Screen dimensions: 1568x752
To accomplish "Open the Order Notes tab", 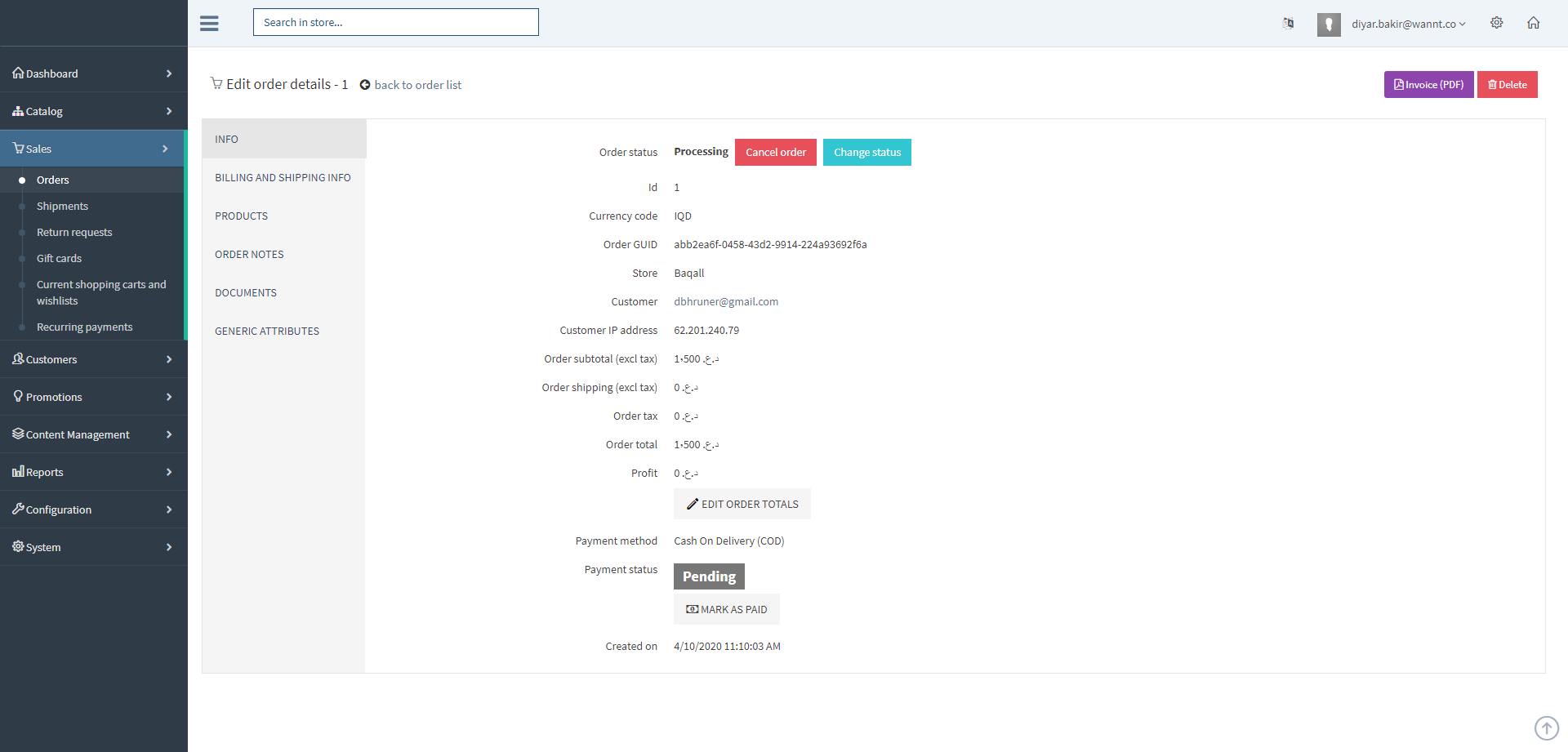I will pyautogui.click(x=249, y=255).
